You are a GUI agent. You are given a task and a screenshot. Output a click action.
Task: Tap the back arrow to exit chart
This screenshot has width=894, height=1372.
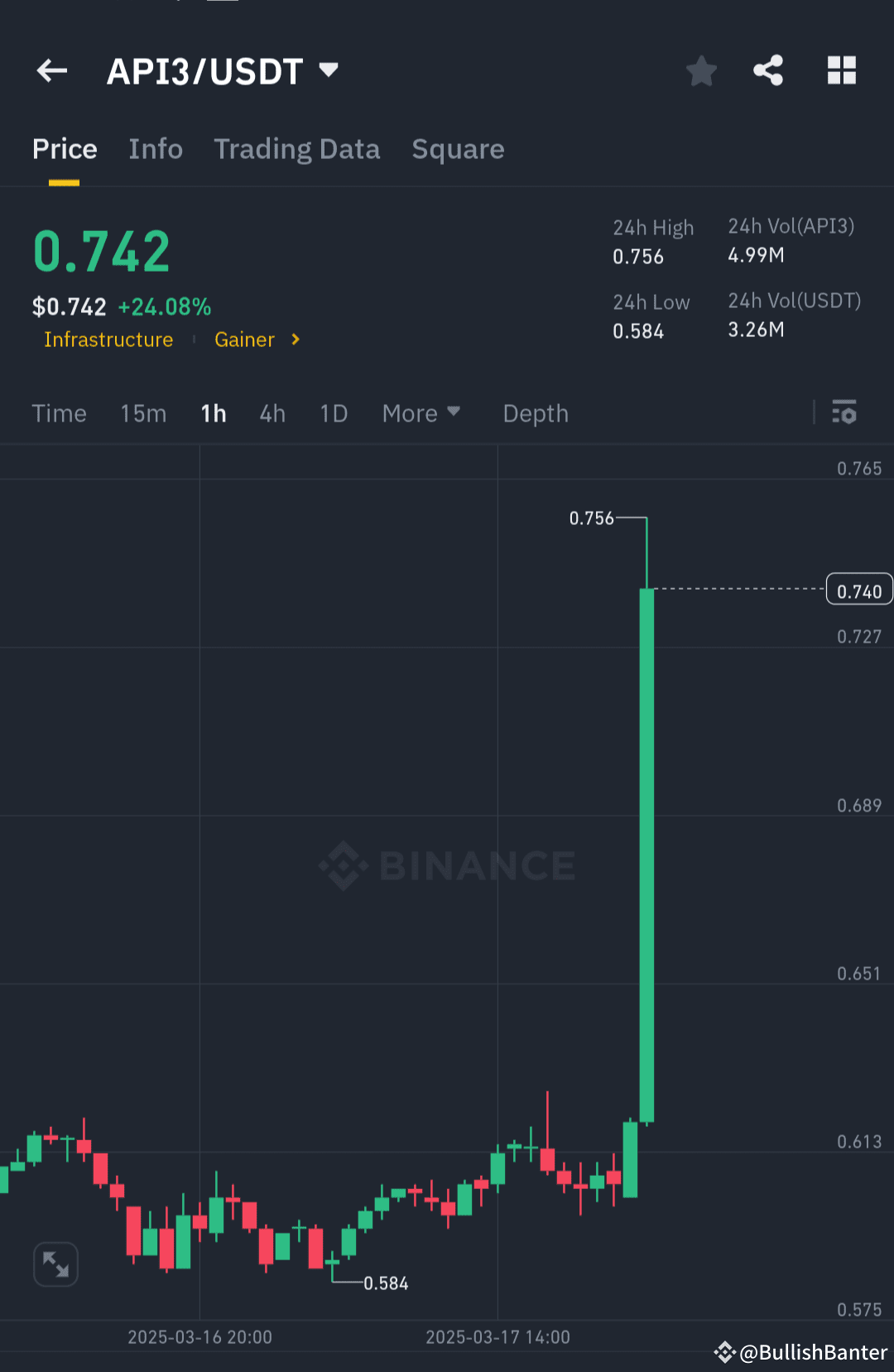click(51, 70)
